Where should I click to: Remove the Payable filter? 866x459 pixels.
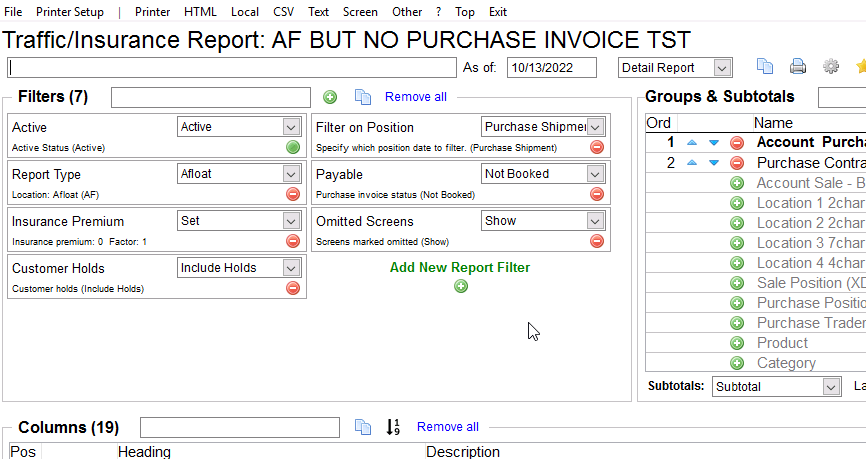point(596,194)
